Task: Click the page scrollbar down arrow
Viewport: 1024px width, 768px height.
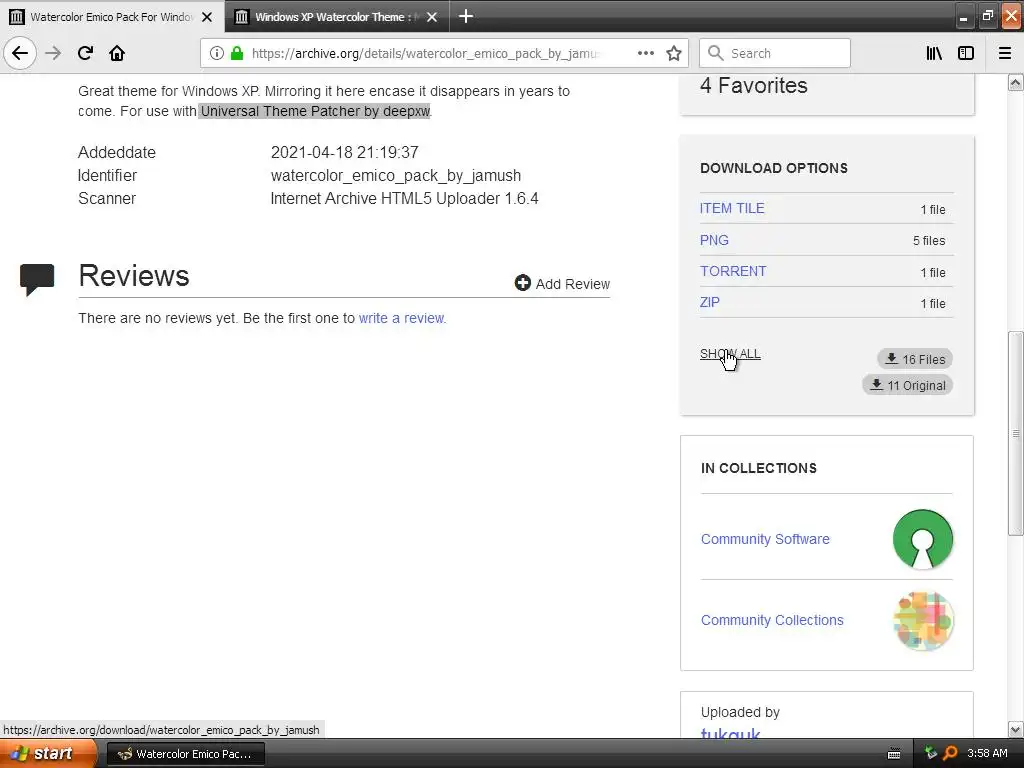Action: coord(1016,729)
